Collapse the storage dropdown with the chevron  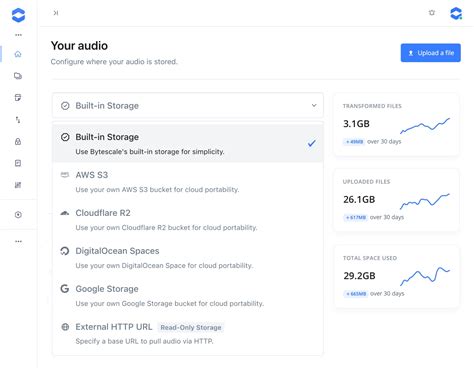tap(314, 105)
